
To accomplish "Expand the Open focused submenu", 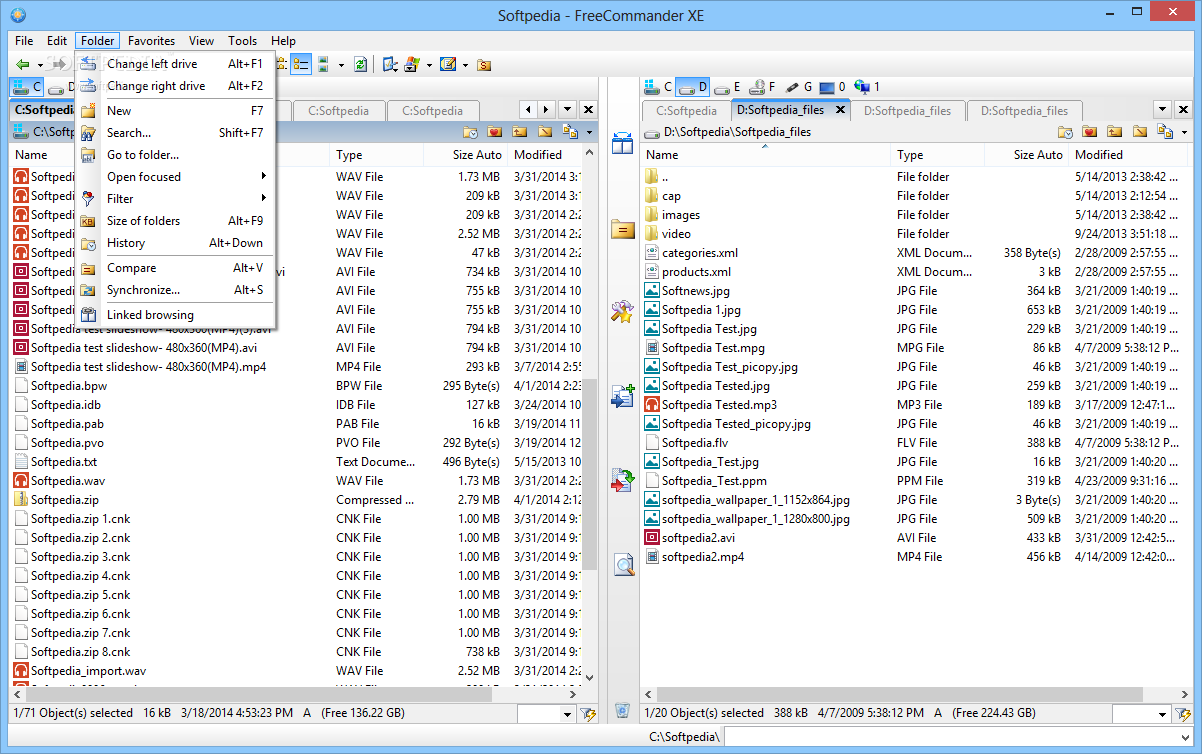I will 175,176.
